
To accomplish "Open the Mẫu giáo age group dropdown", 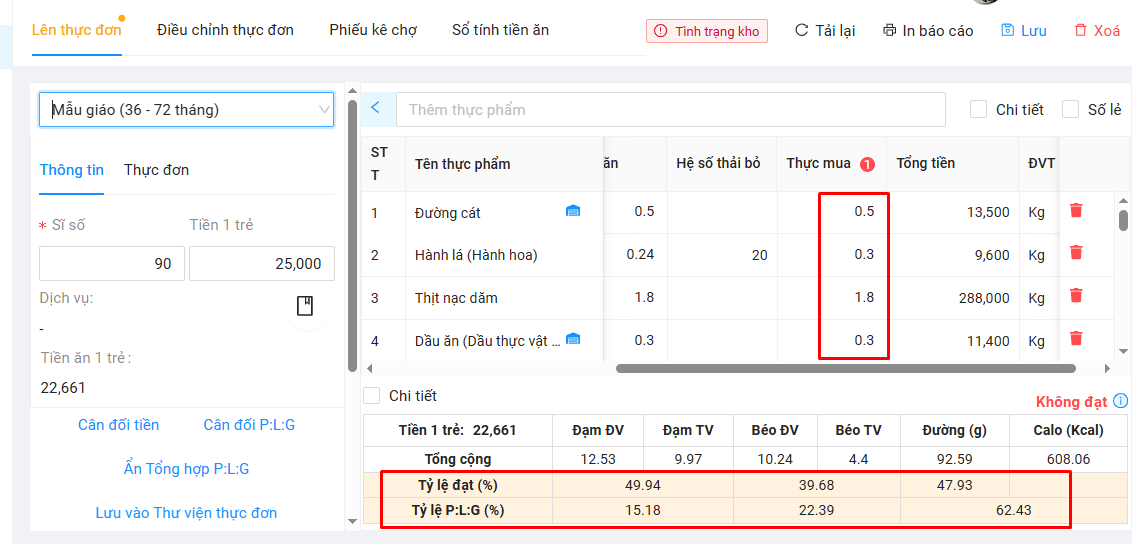I will [x=186, y=110].
